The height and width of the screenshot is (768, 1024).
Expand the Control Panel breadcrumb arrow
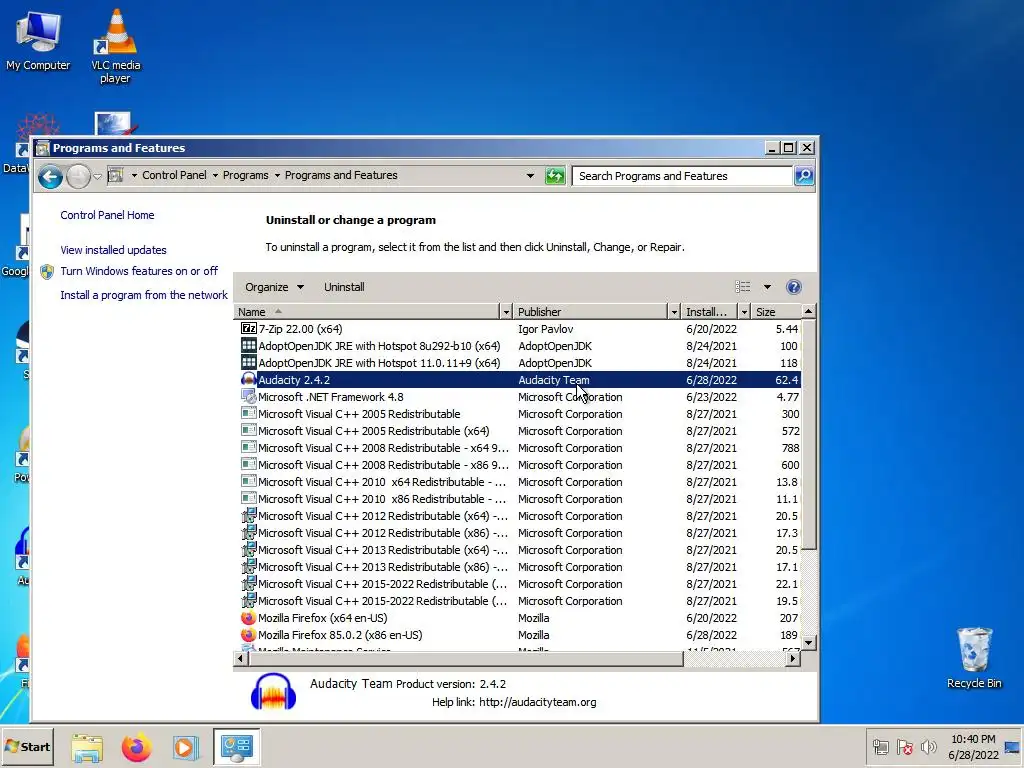click(215, 175)
